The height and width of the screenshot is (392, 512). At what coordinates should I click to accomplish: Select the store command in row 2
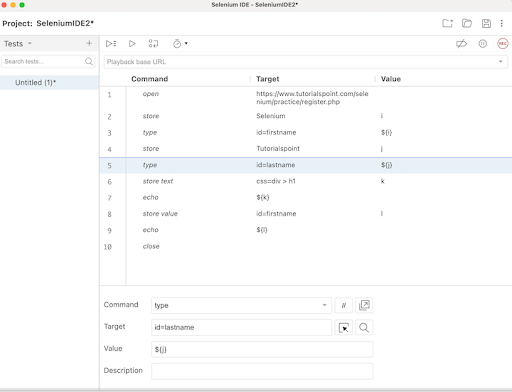click(151, 116)
